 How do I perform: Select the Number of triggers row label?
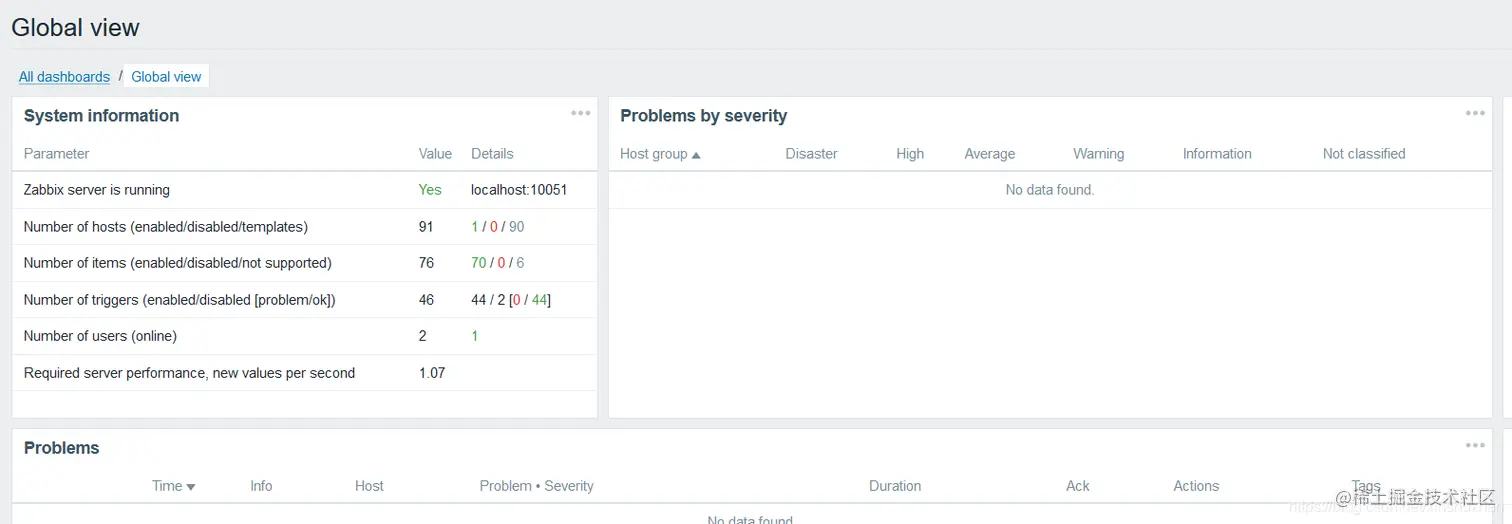click(180, 300)
